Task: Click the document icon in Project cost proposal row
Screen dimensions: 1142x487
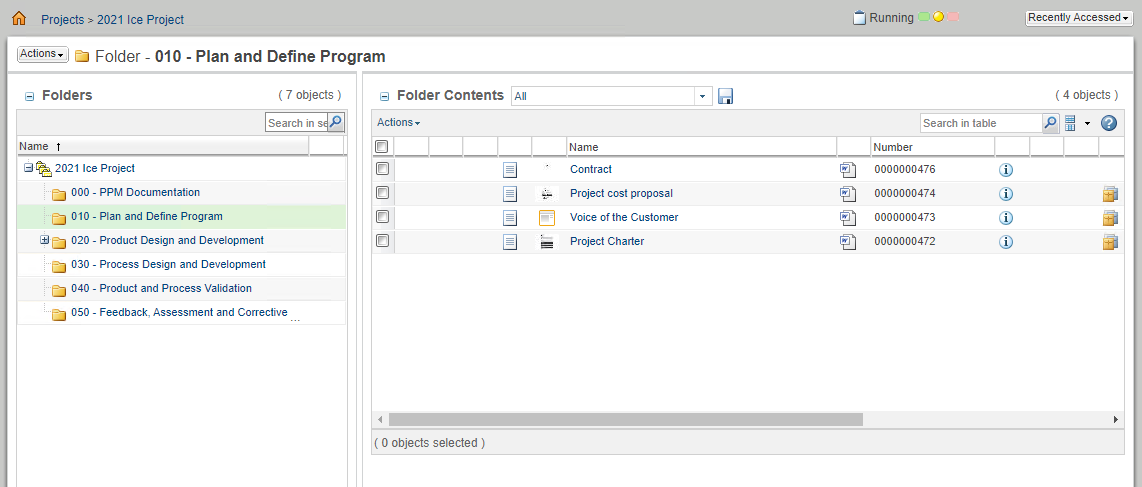Action: [x=510, y=194]
